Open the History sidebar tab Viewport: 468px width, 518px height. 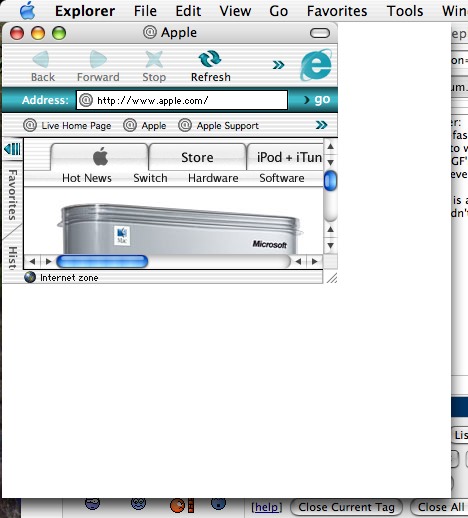pyautogui.click(x=12, y=257)
